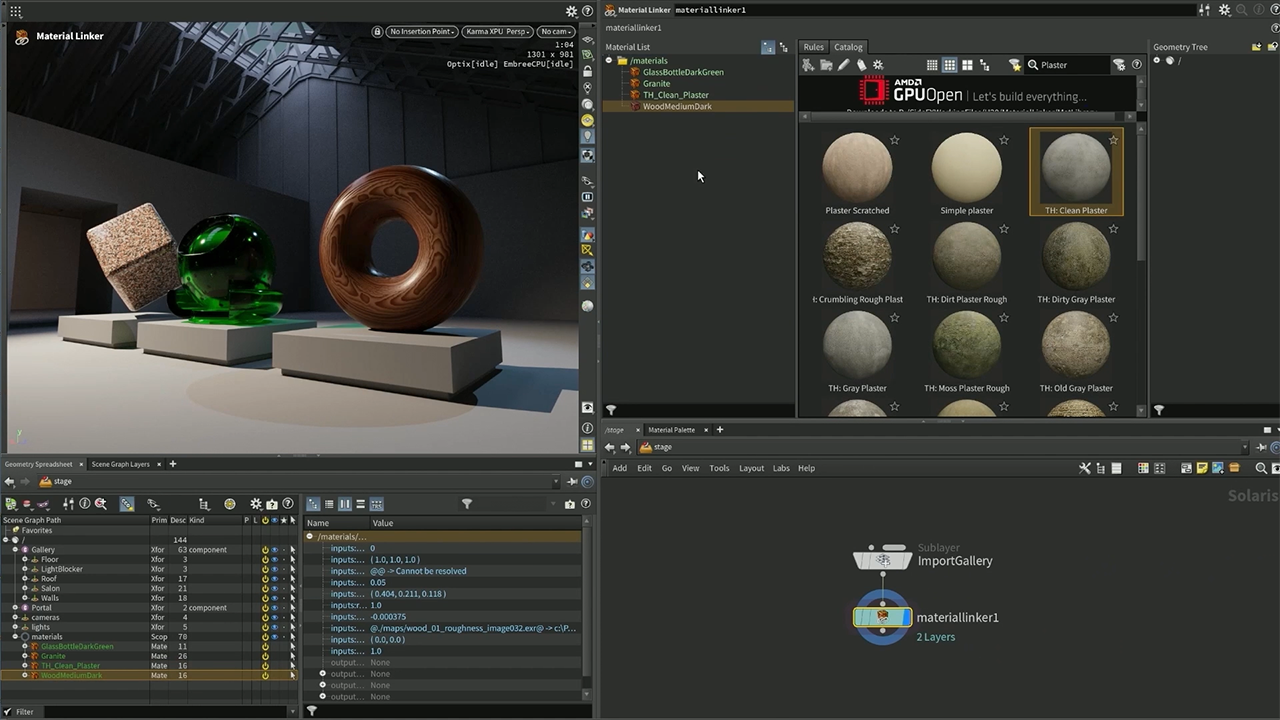Screen dimensions: 1280x720
Task: Collapse the /materials/... property group
Action: [x=310, y=537]
